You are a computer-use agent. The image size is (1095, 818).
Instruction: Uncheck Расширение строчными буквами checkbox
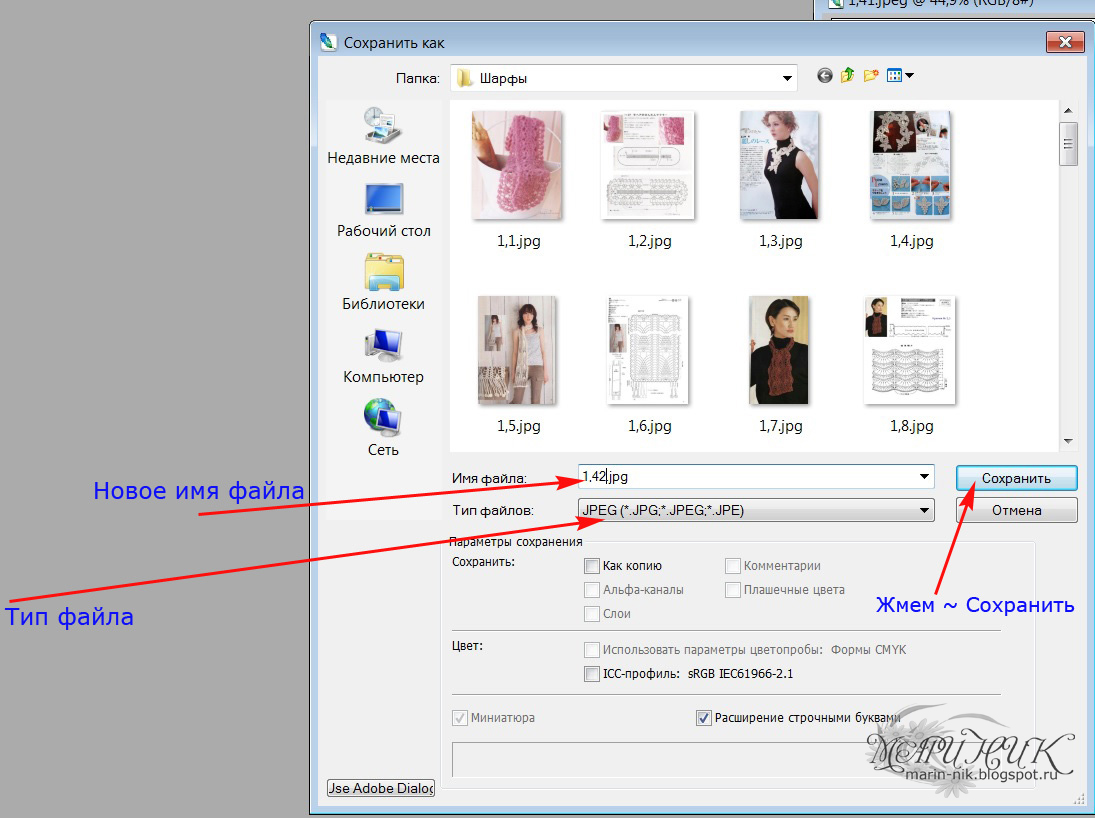coord(704,717)
